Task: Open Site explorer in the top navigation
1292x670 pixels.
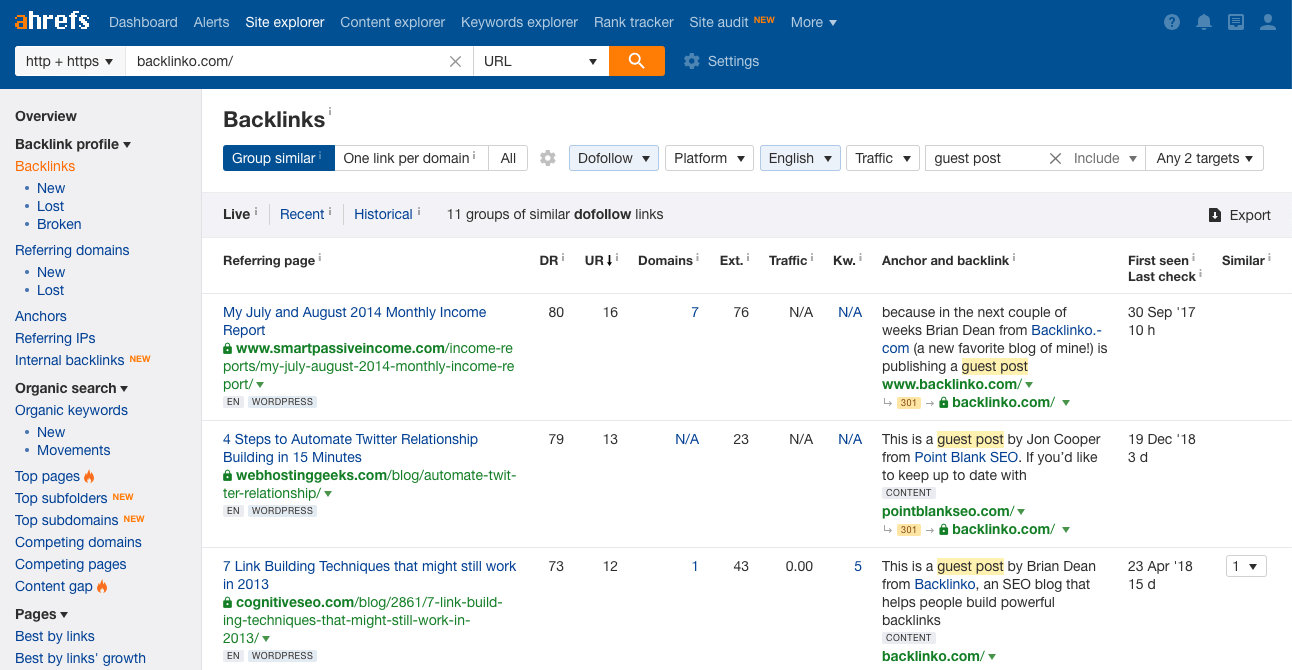Action: click(285, 22)
